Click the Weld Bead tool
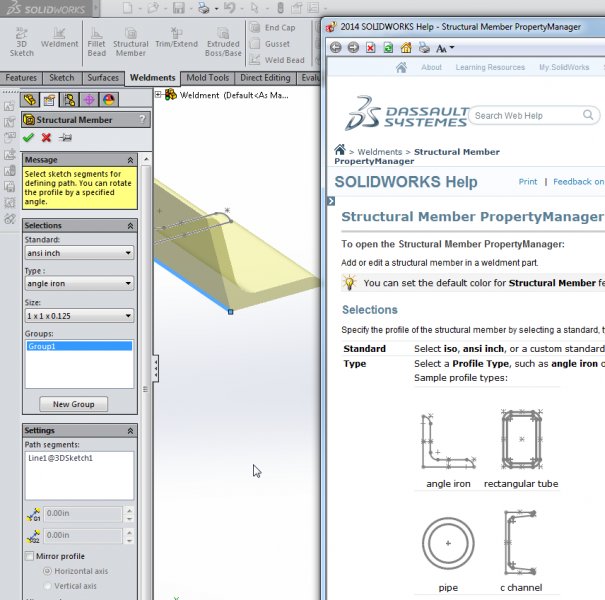The width and height of the screenshot is (605, 600). (x=277, y=60)
